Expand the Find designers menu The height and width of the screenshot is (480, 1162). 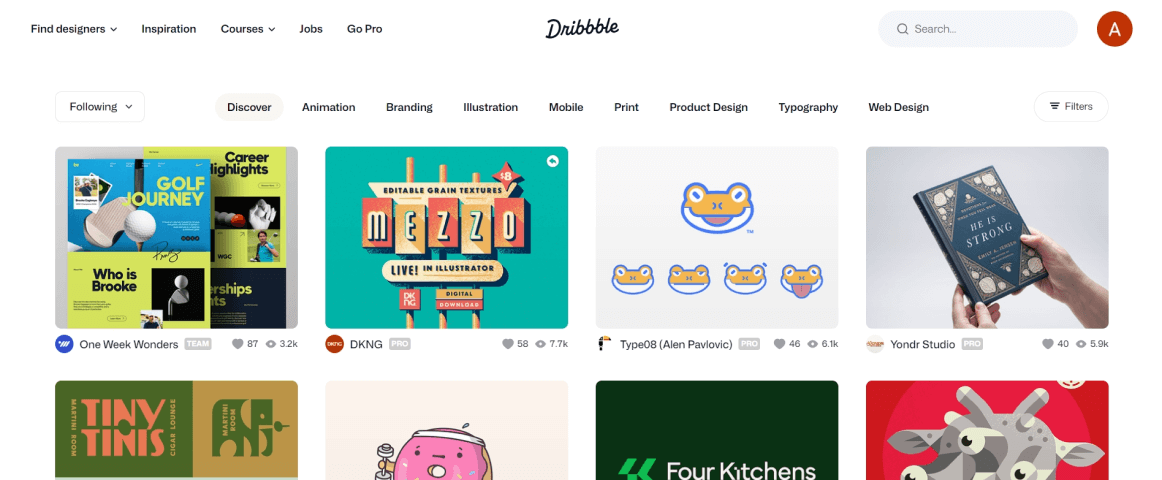coord(74,29)
